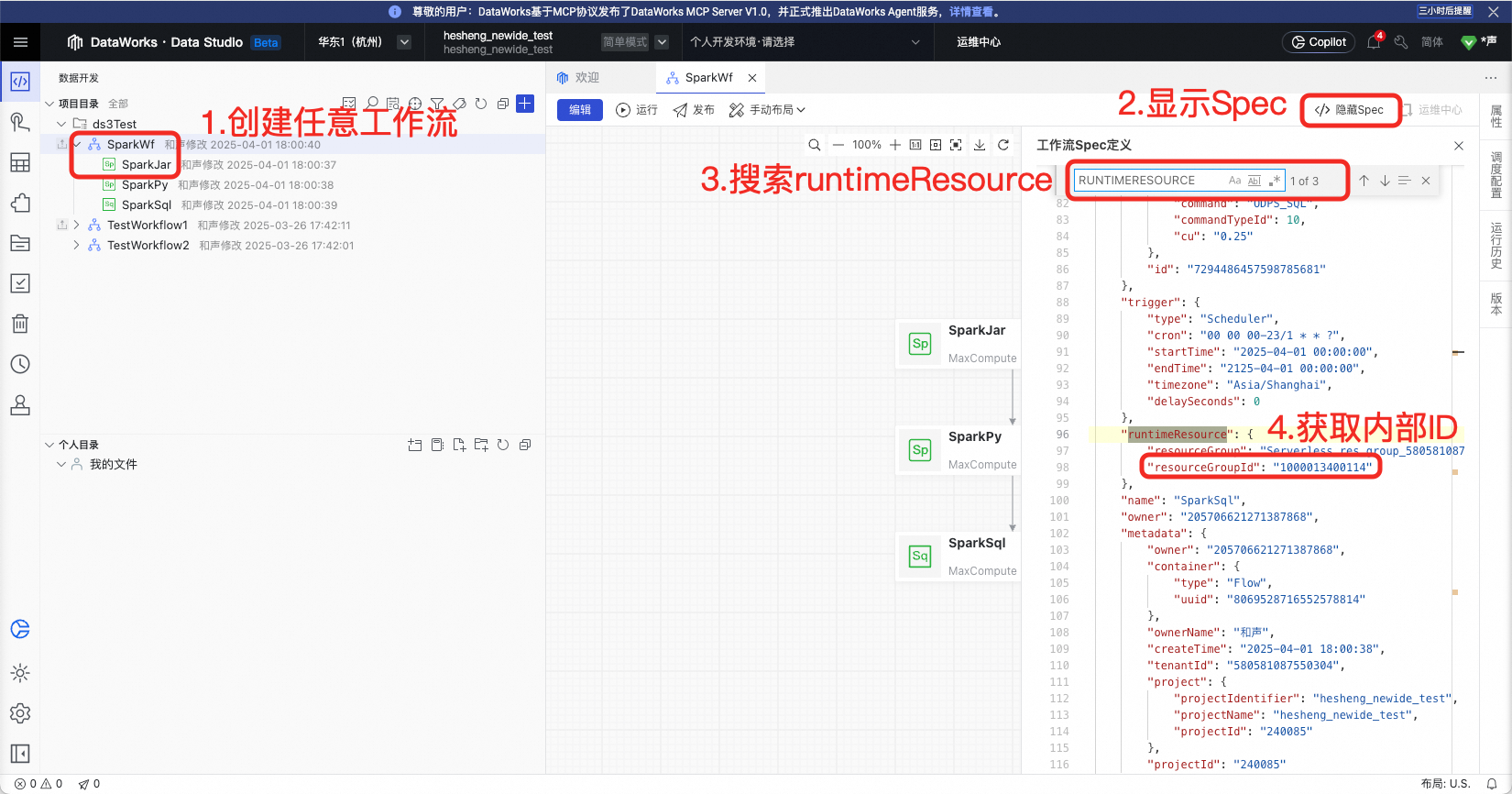Click the tag icon in project directory toolbar

point(459,104)
